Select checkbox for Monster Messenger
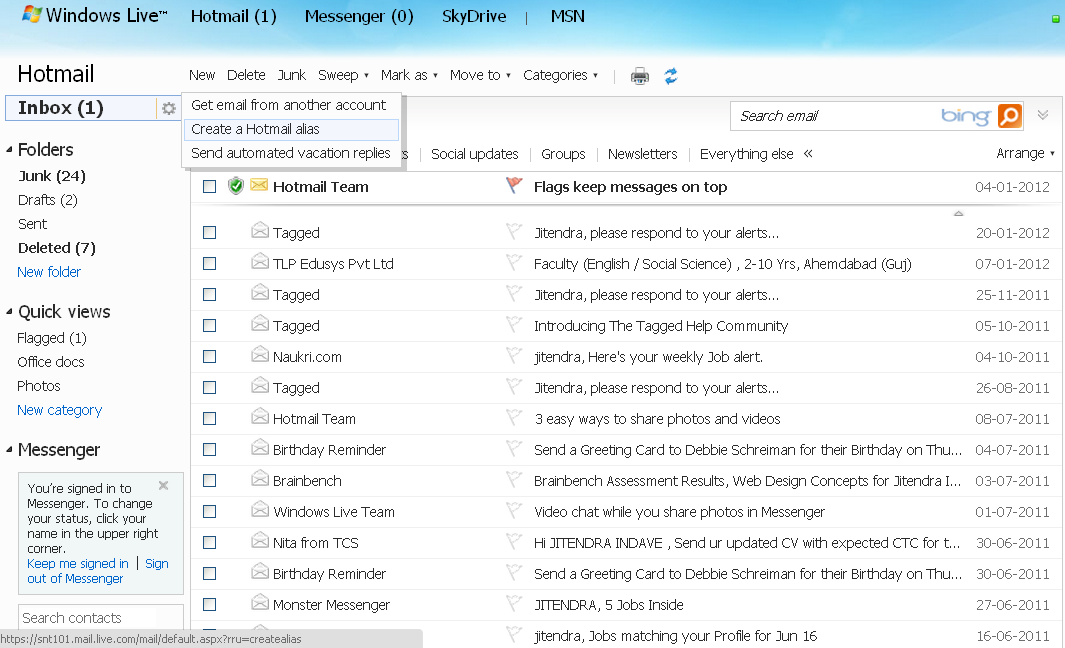Viewport: 1065px width, 648px height. [209, 605]
